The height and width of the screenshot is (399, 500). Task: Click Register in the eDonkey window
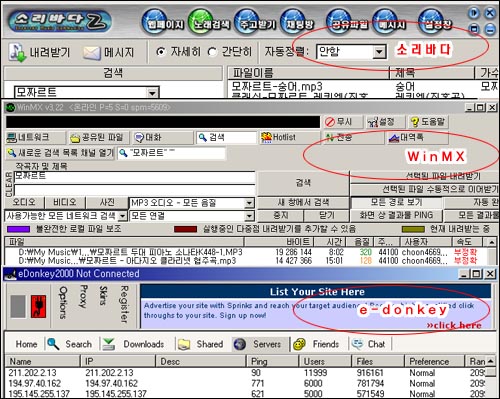pyautogui.click(x=124, y=304)
